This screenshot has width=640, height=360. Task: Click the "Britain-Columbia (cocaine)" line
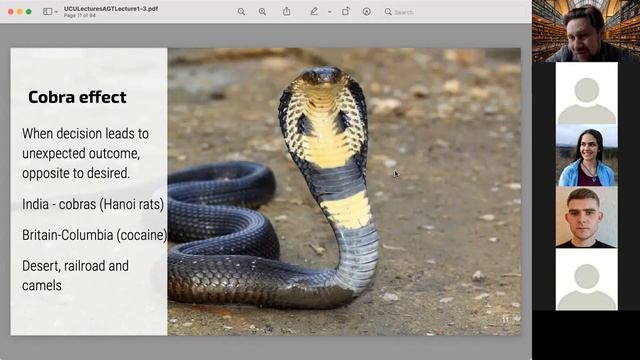tap(95, 235)
